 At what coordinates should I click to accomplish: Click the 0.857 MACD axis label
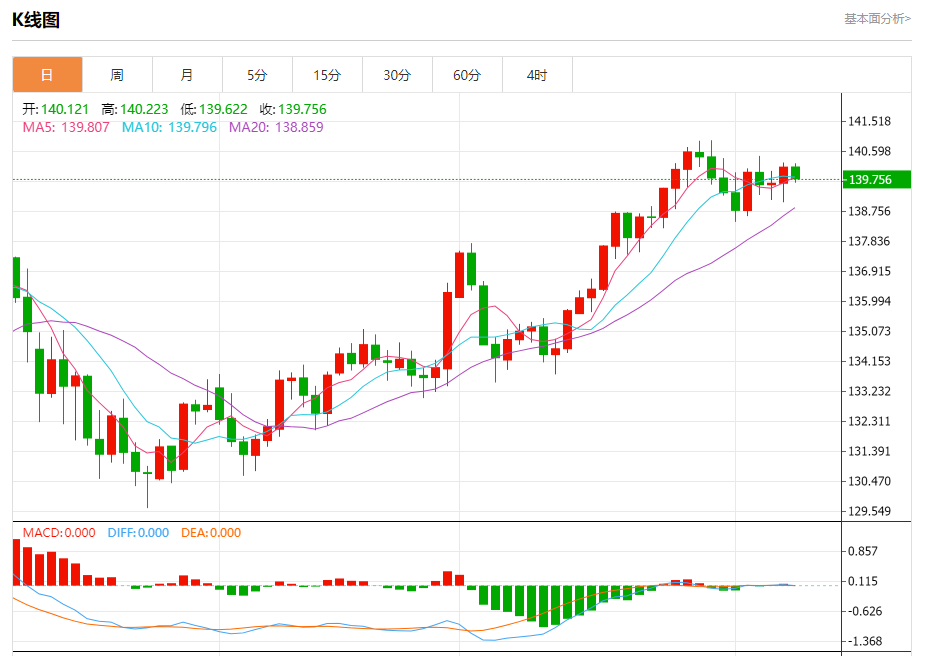pos(863,551)
